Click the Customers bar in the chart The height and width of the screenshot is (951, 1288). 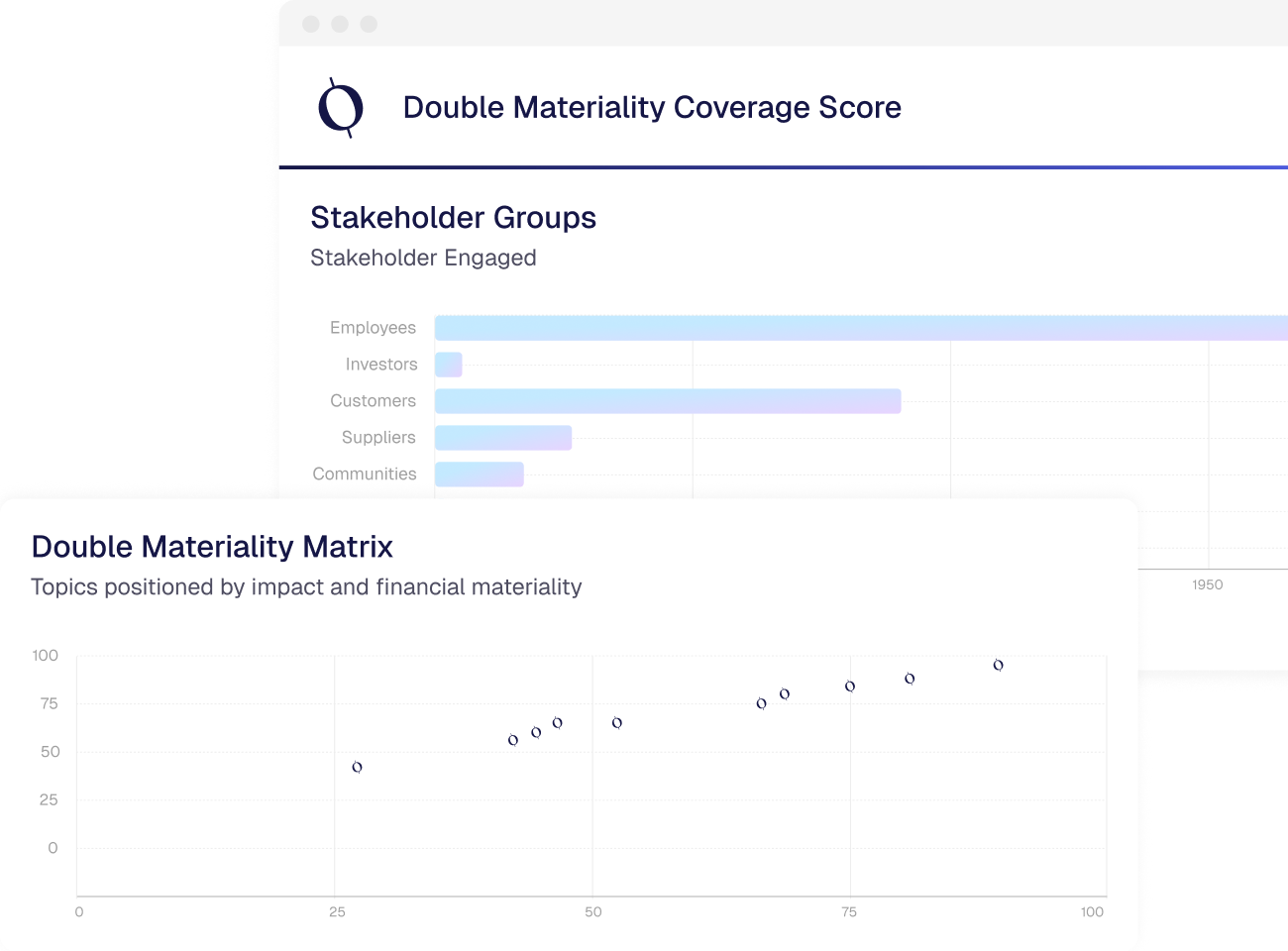[x=667, y=401]
